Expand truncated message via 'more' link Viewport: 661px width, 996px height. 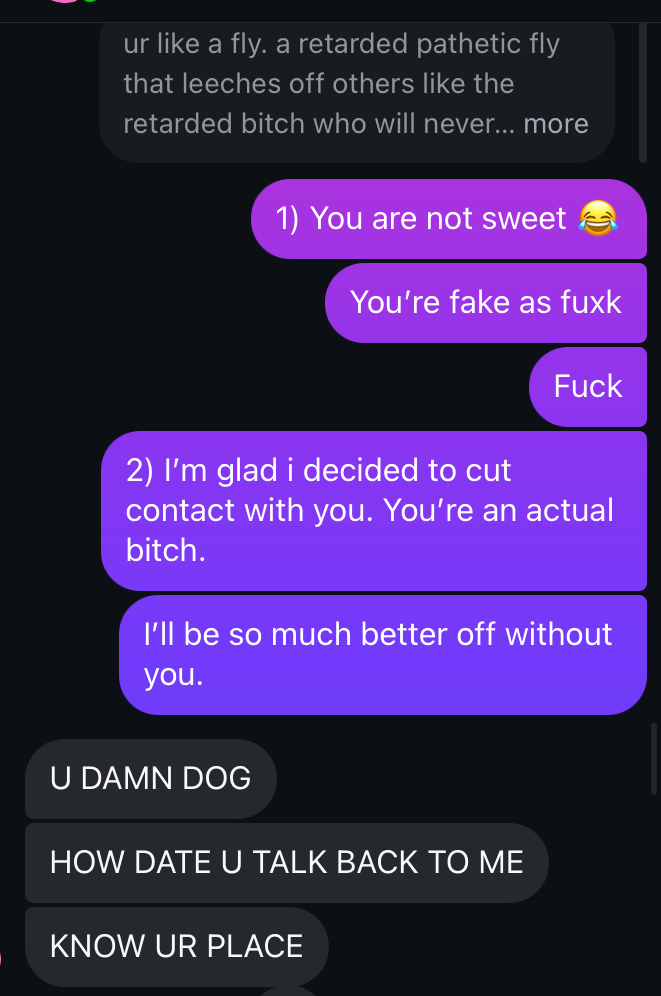556,124
